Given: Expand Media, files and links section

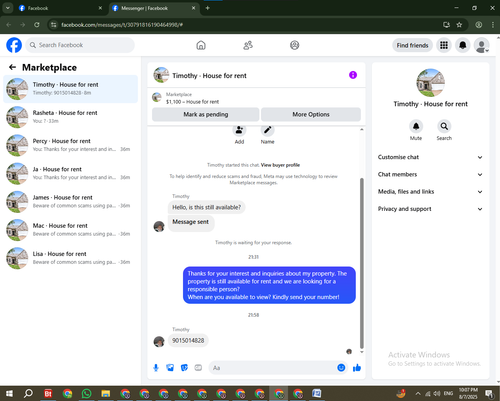Looking at the screenshot, I should point(430,192).
